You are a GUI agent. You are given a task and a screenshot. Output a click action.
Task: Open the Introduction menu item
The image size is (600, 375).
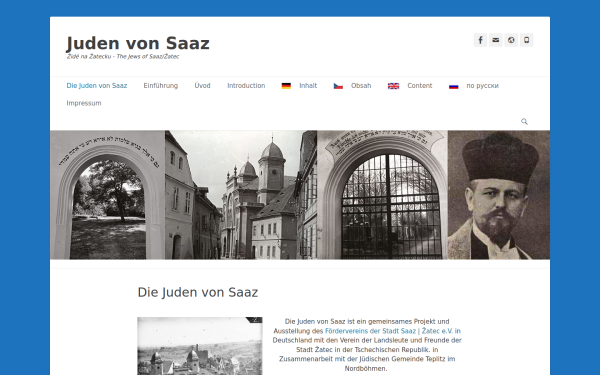[246, 86]
